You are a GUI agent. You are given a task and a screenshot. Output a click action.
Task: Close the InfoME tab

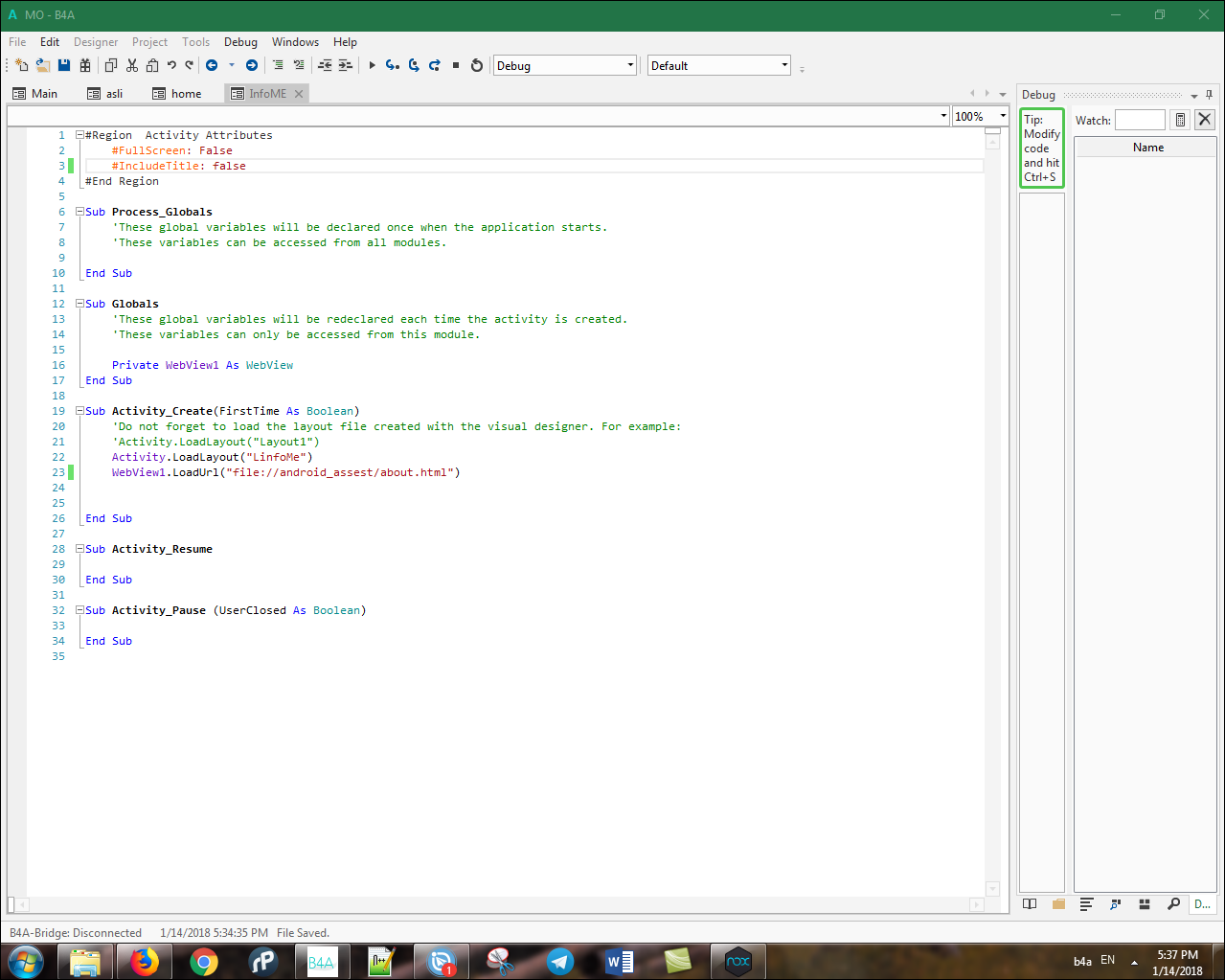point(299,94)
